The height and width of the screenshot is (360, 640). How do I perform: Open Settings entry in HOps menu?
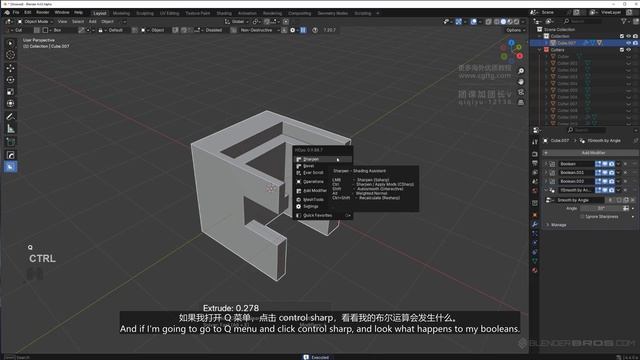pos(322,207)
